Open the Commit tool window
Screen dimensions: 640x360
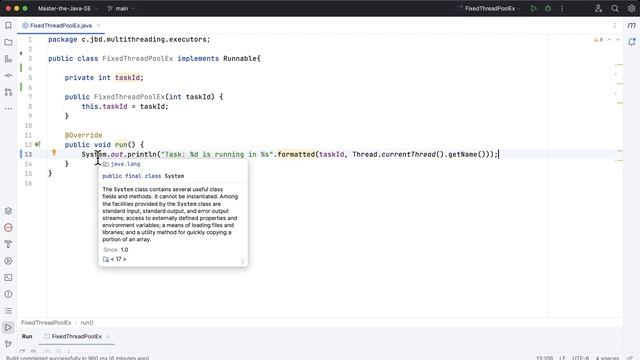pos(8,76)
